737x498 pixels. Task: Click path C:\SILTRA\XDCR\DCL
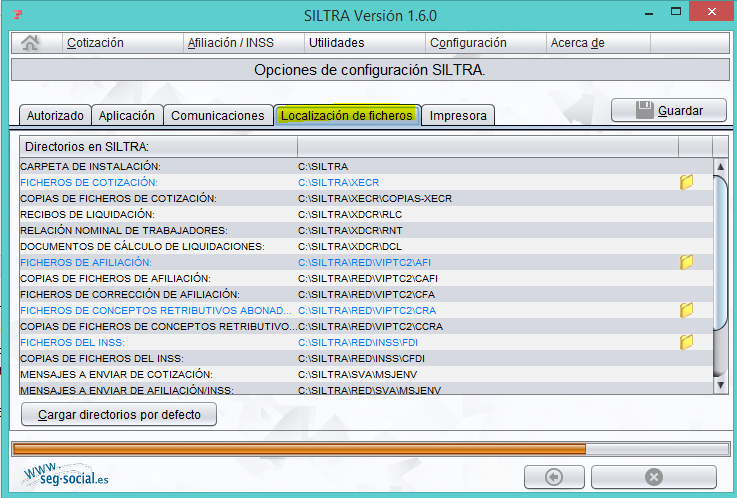(350, 246)
